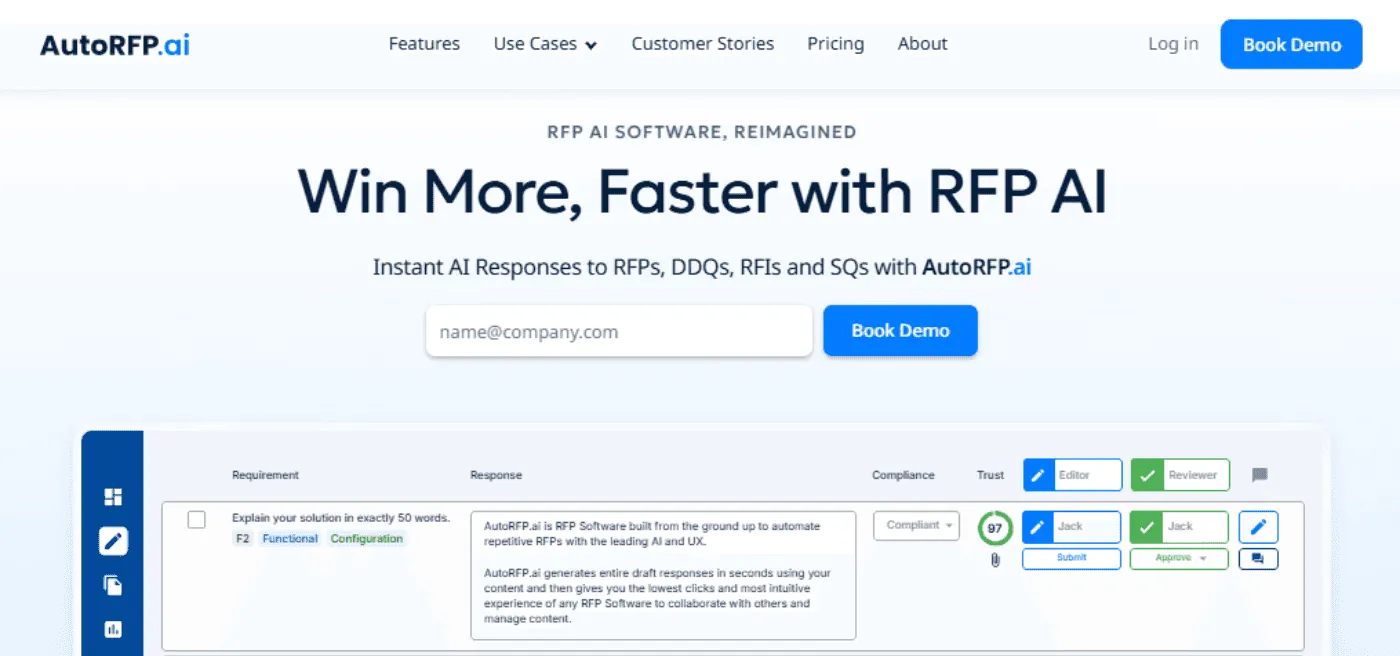Open the Approve dropdown button
This screenshot has height=656, width=1400.
[1179, 558]
